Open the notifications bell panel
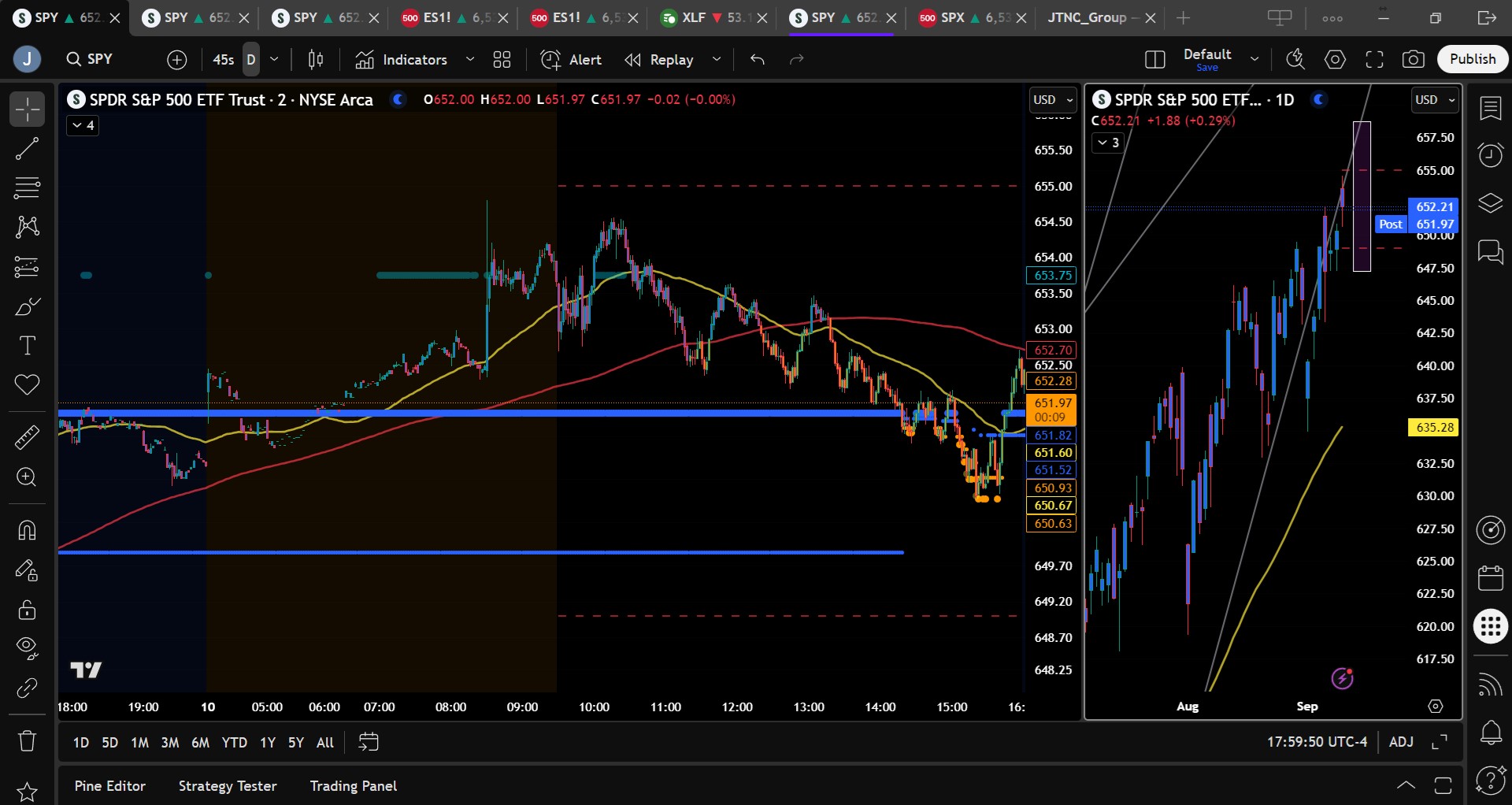Screen dimensions: 1512x805 pos(1491,733)
